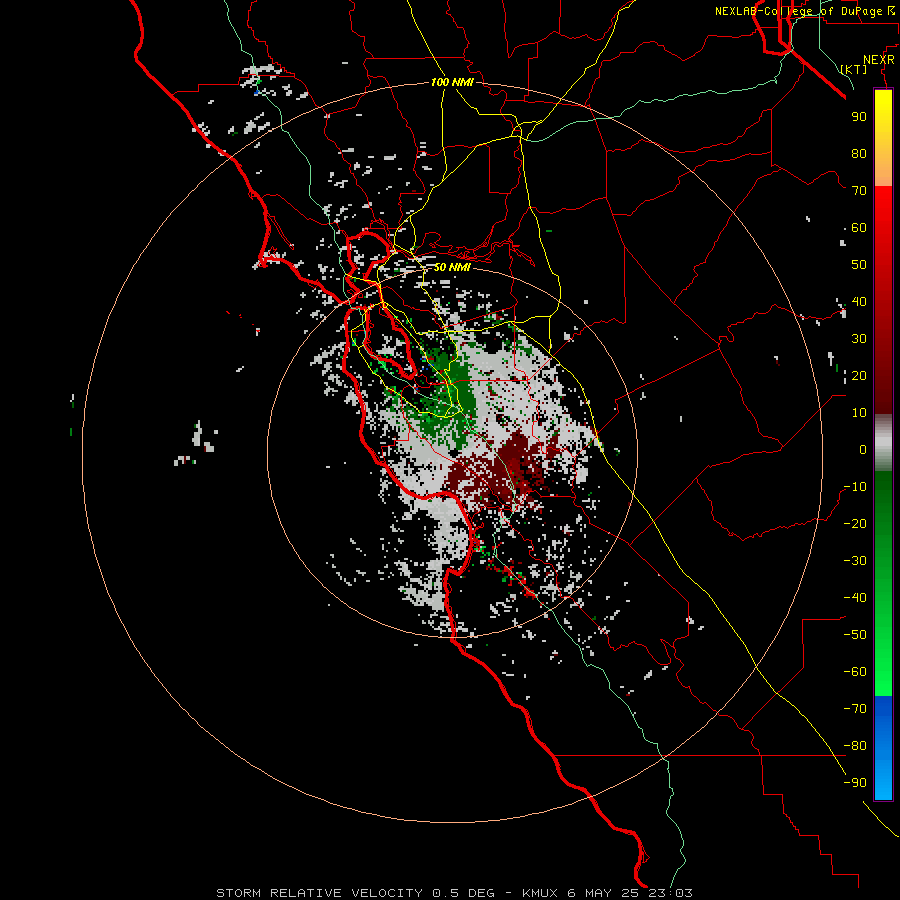Viewport: 900px width, 900px height.
Task: Click the 70 value on velocity scale
Action: pyautogui.click(x=859, y=191)
